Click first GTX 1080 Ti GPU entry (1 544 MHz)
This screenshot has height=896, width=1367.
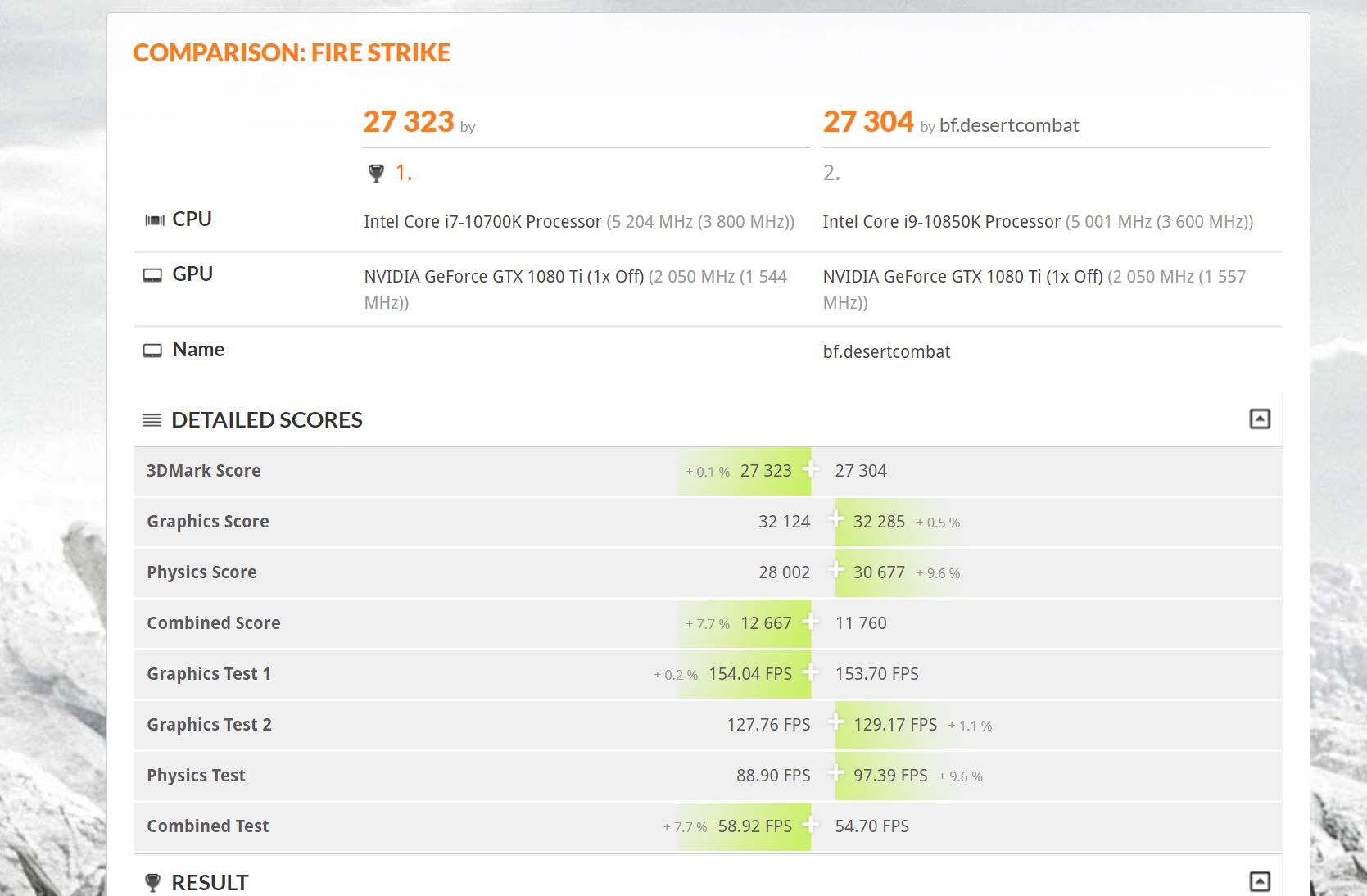click(x=575, y=289)
